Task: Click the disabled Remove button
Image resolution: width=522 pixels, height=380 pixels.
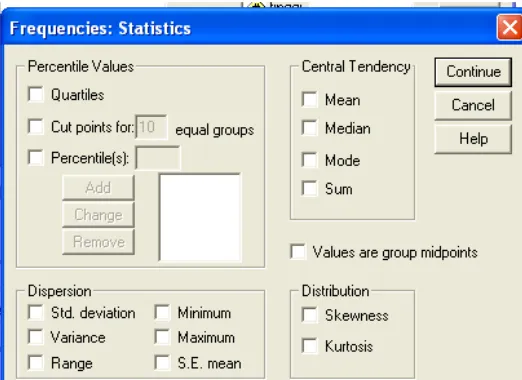Action: [98, 242]
